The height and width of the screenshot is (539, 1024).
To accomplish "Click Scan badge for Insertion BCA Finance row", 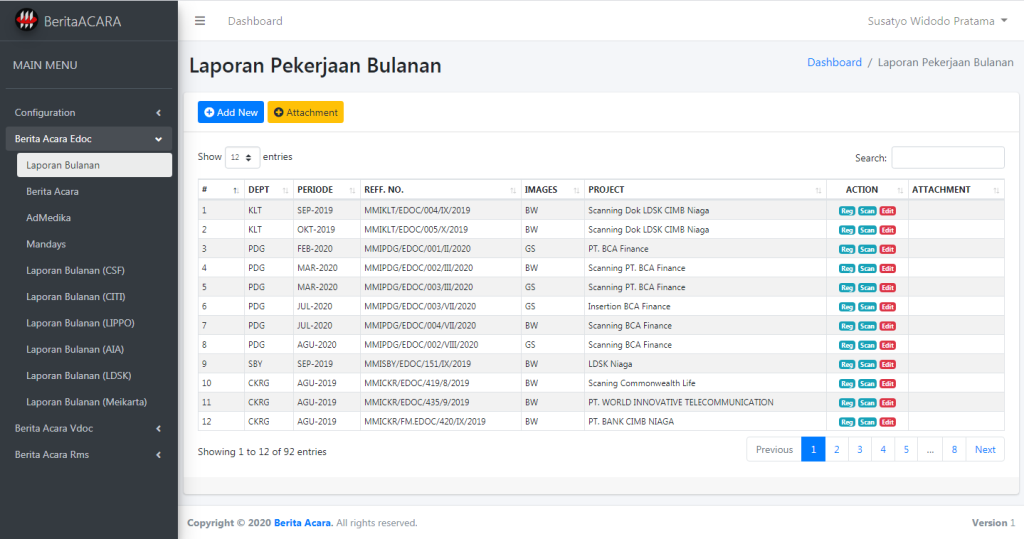I will tap(867, 307).
